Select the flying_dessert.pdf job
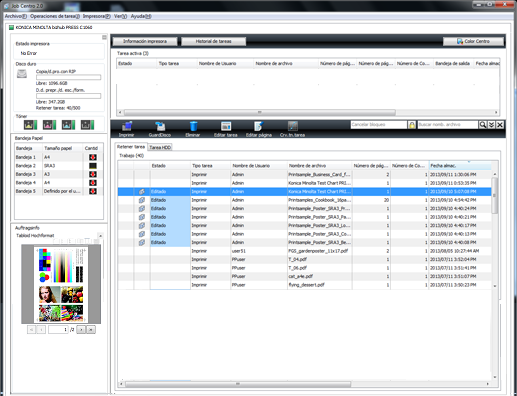517x396 pixels. click(x=304, y=285)
